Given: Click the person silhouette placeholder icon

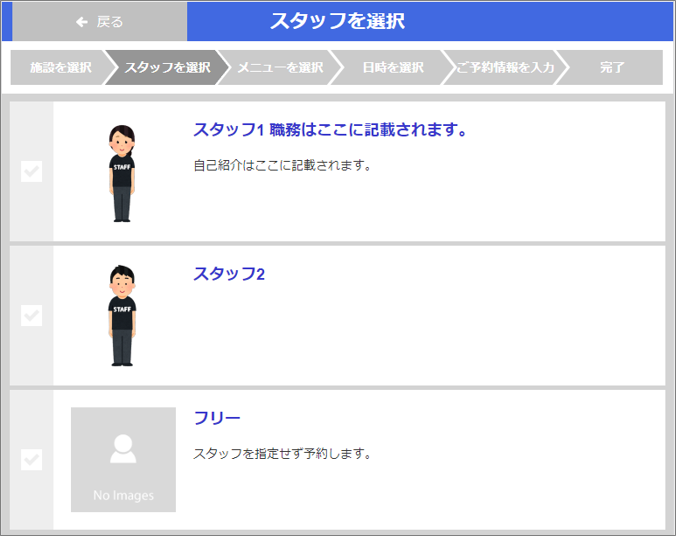Looking at the screenshot, I should (x=123, y=450).
